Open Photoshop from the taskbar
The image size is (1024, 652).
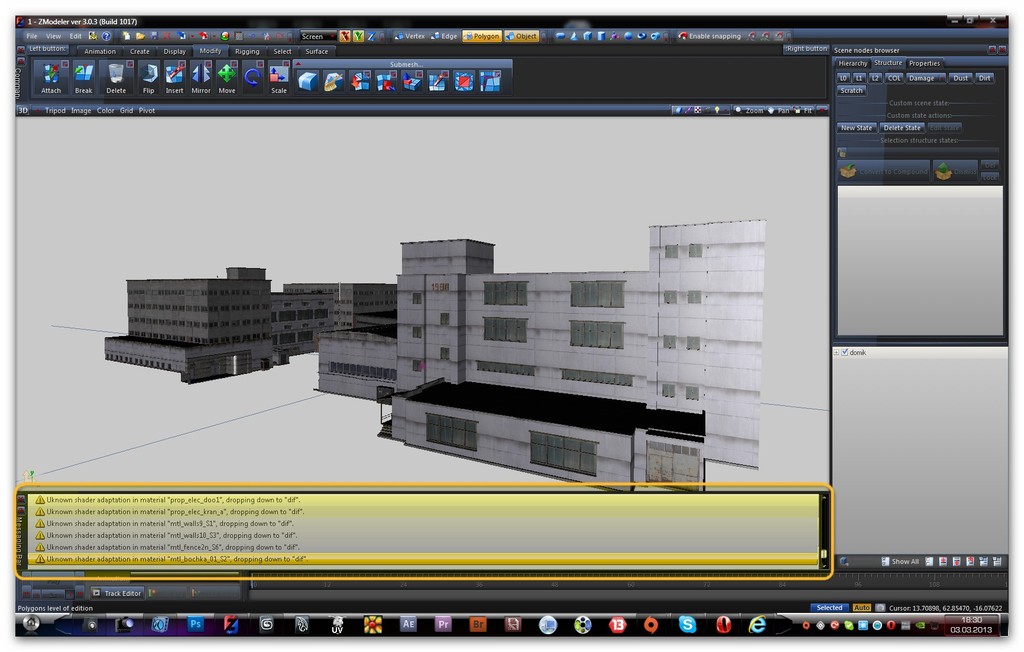coord(195,624)
